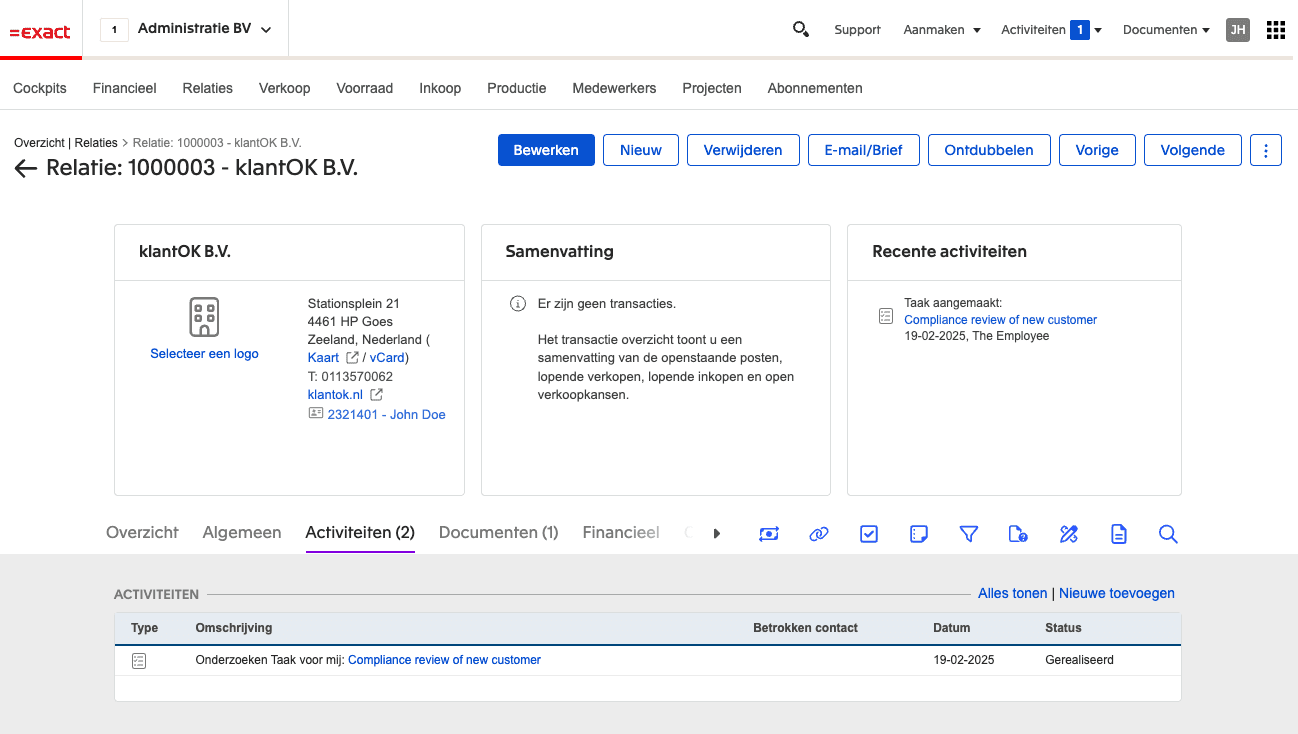Click the Selecteer een logo link
Screen dimensions: 1298x734
(204, 353)
